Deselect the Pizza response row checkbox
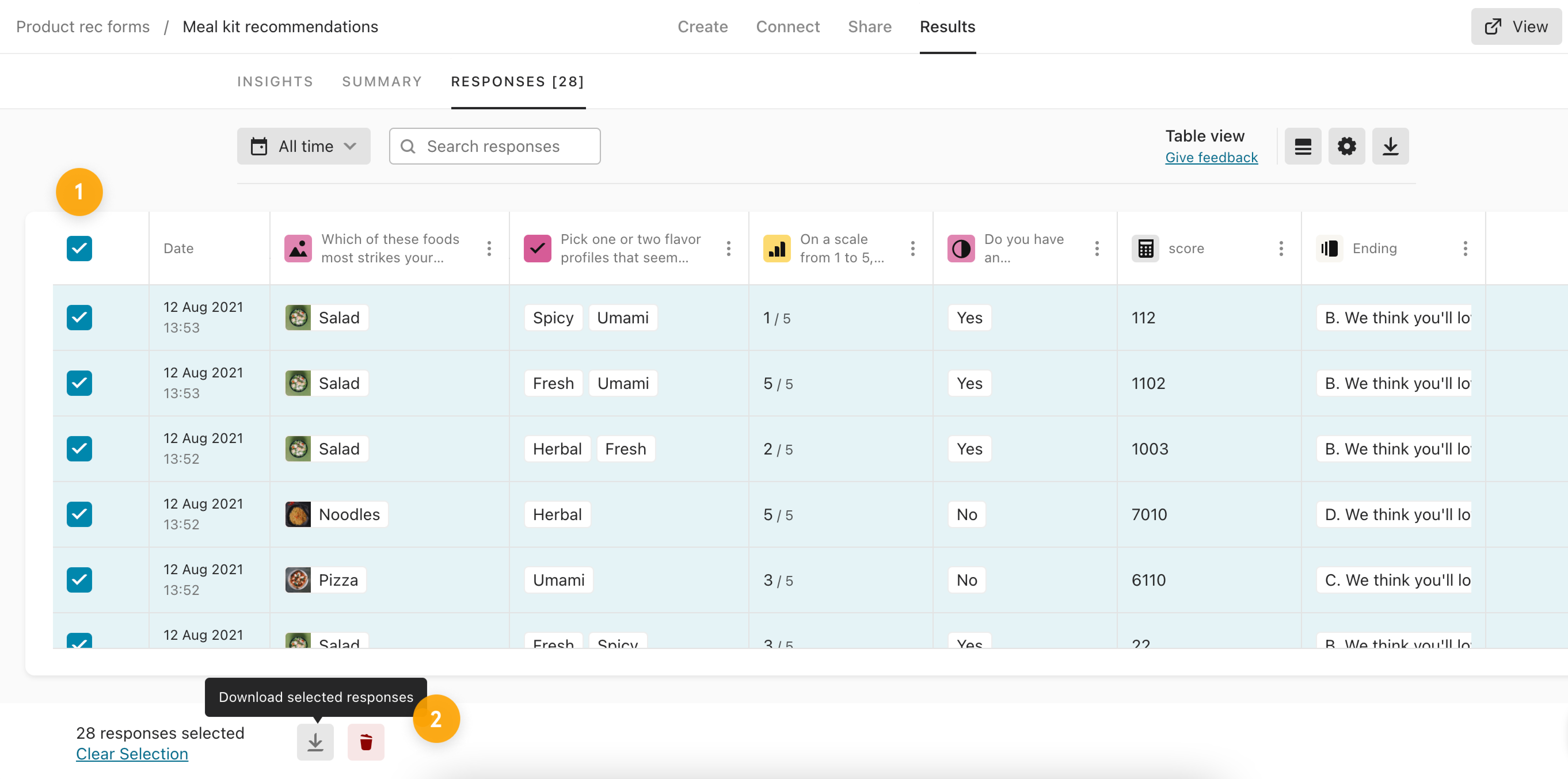The image size is (1568, 779). tap(79, 580)
